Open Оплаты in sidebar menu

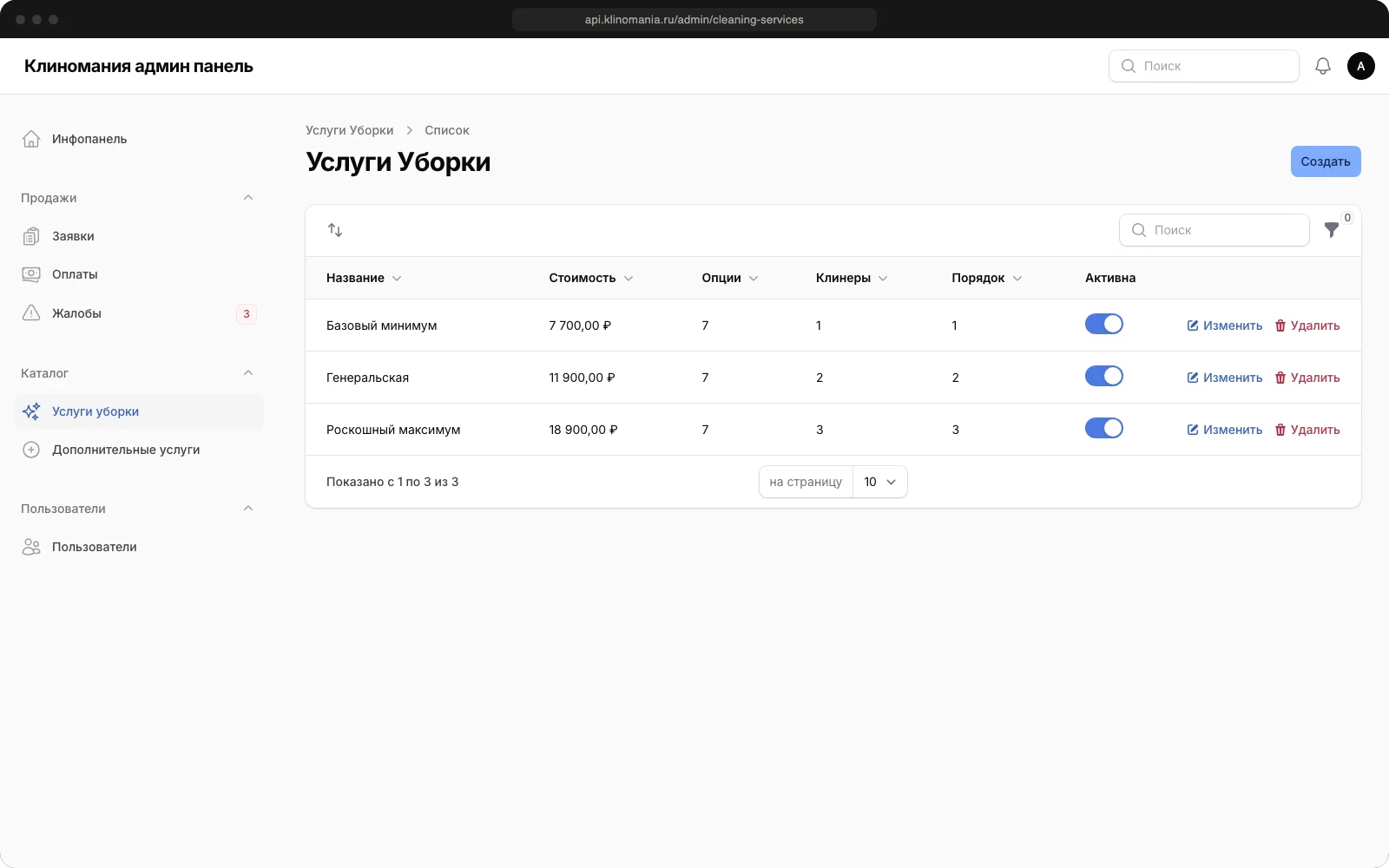[x=139, y=274]
